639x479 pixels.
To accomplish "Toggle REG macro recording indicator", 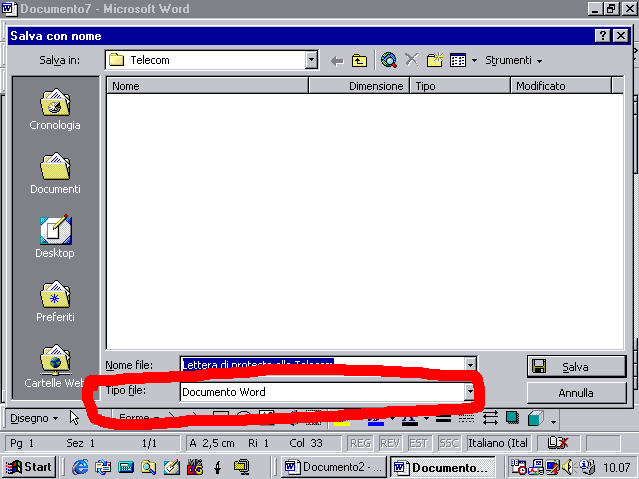I will pos(360,443).
